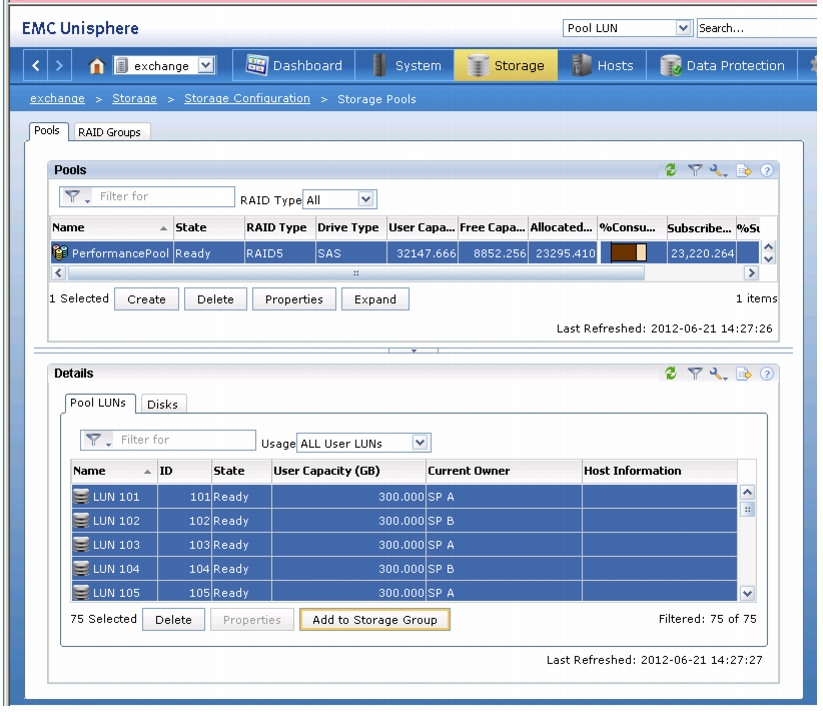Switch to the RAID Groups tab
This screenshot has width=823, height=714.
click(x=110, y=132)
